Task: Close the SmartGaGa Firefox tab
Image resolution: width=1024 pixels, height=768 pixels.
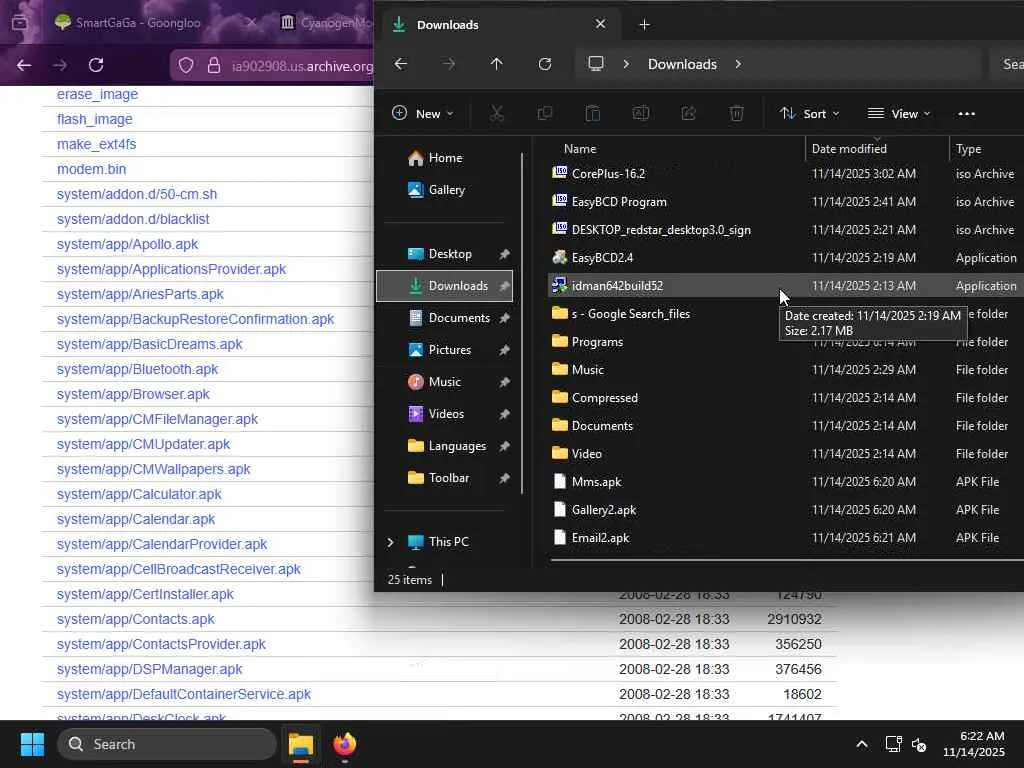Action: tap(251, 23)
